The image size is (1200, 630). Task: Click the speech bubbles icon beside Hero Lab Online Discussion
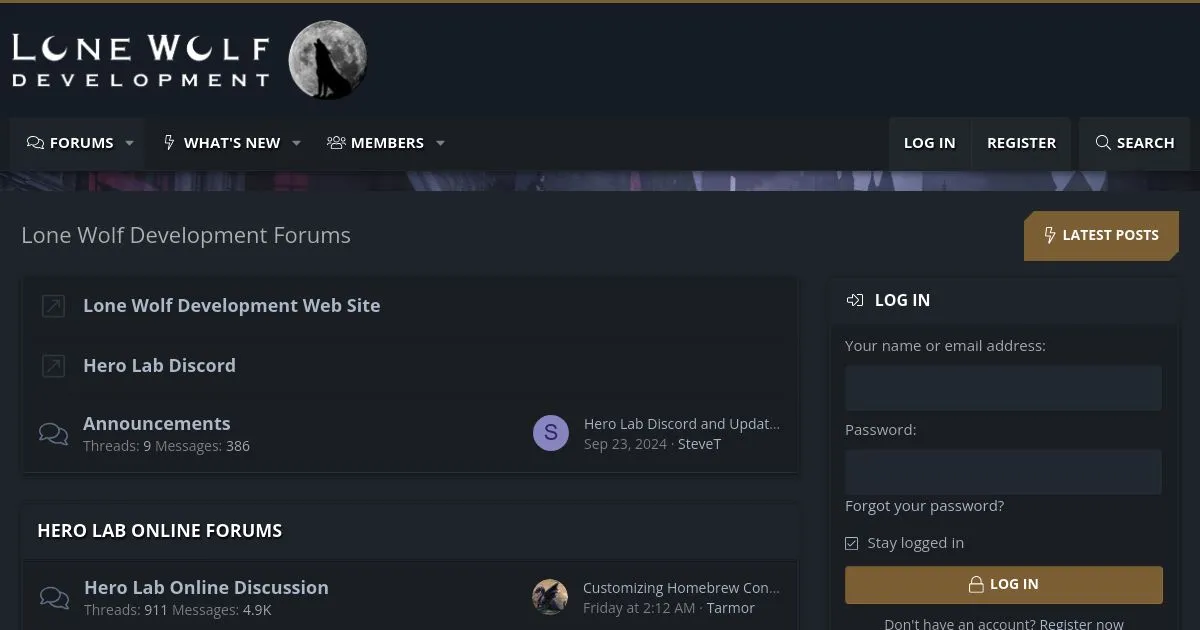[54, 597]
